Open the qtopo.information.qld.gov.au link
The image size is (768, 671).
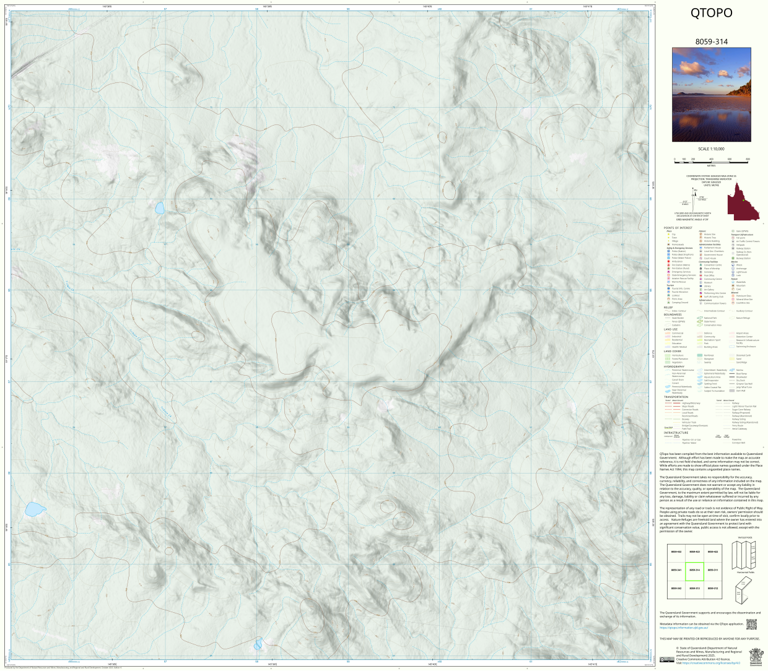684,626
